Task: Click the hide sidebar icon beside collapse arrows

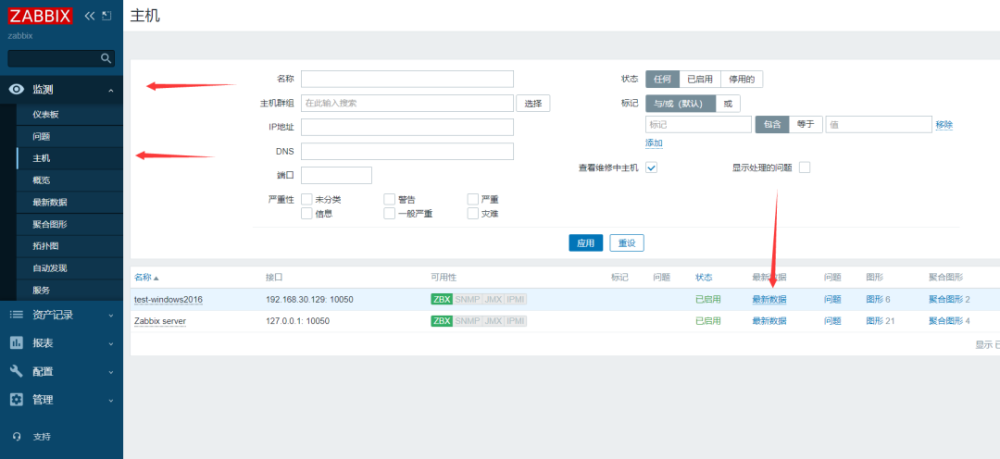Action: 107,16
